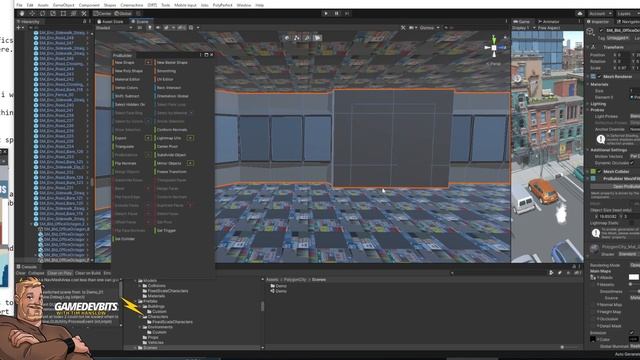Switch to the Scene tab
Screen dimensions: 640x360
click(140, 21)
